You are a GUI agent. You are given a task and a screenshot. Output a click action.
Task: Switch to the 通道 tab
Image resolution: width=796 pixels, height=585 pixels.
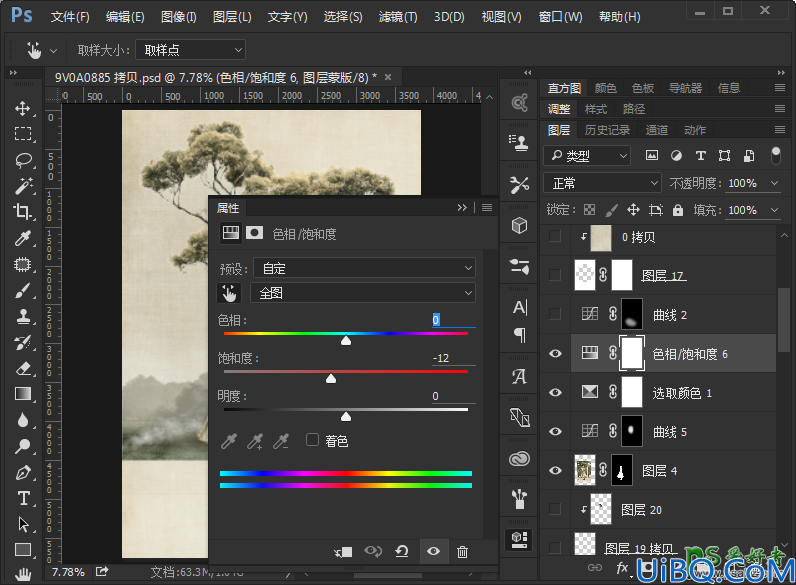656,130
